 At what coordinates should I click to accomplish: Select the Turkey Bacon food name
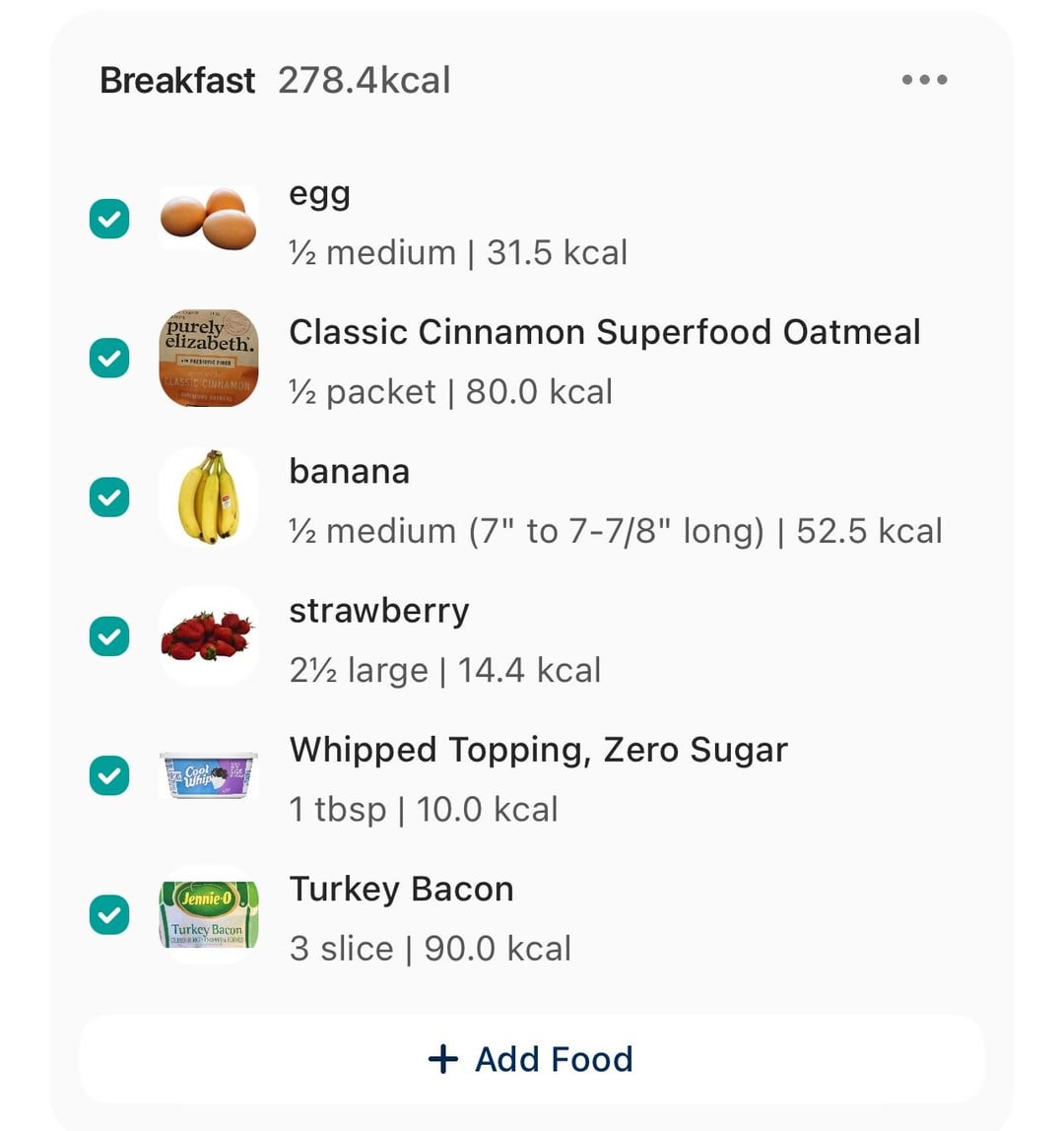(x=401, y=889)
